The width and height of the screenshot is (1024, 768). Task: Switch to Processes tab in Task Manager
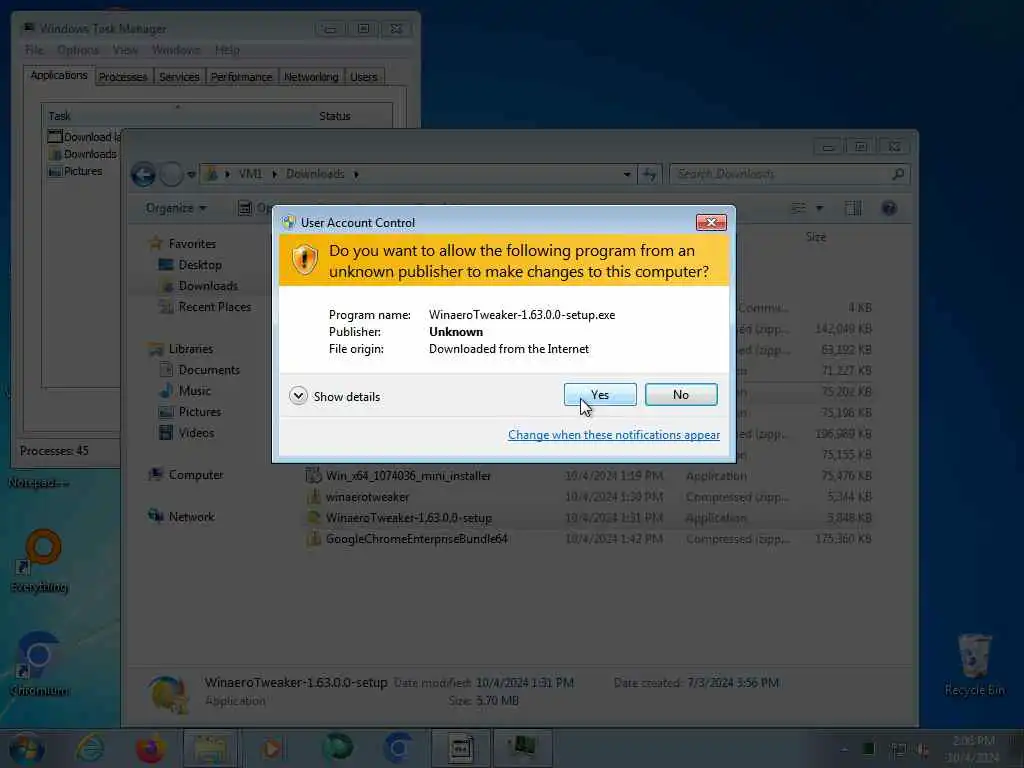click(123, 77)
